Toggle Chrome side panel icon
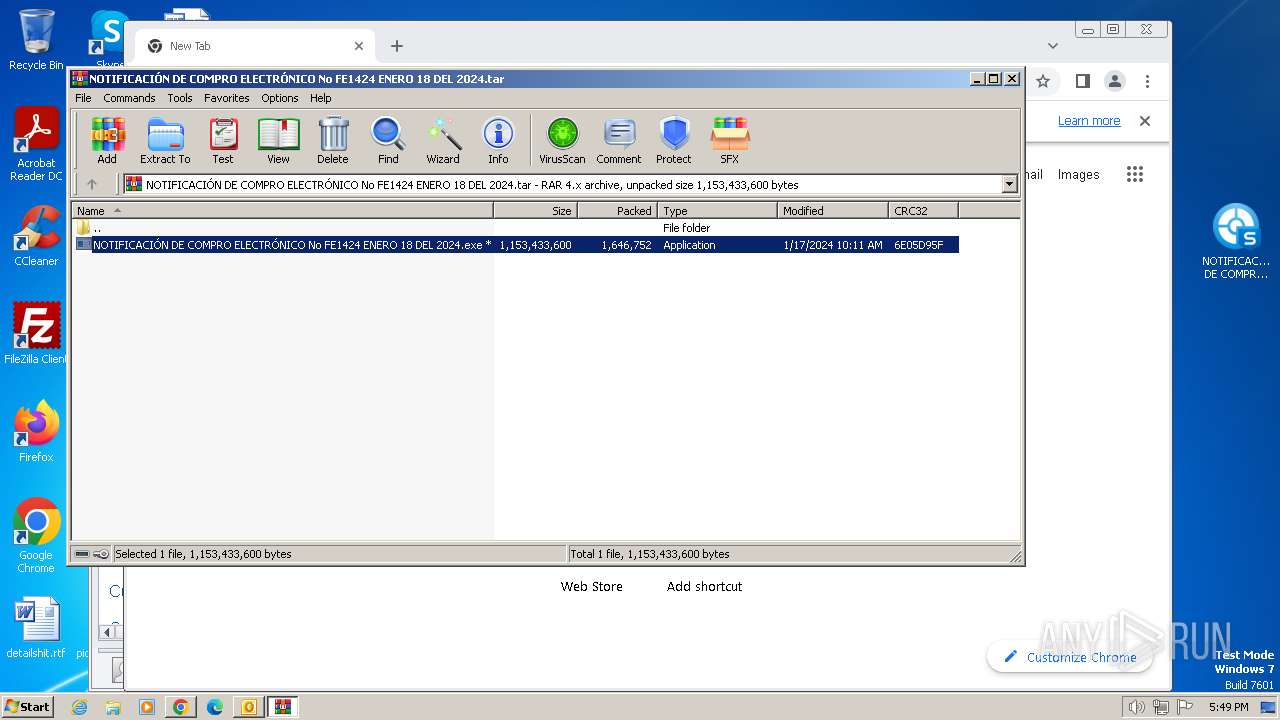This screenshot has height=720, width=1280. 1082,81
